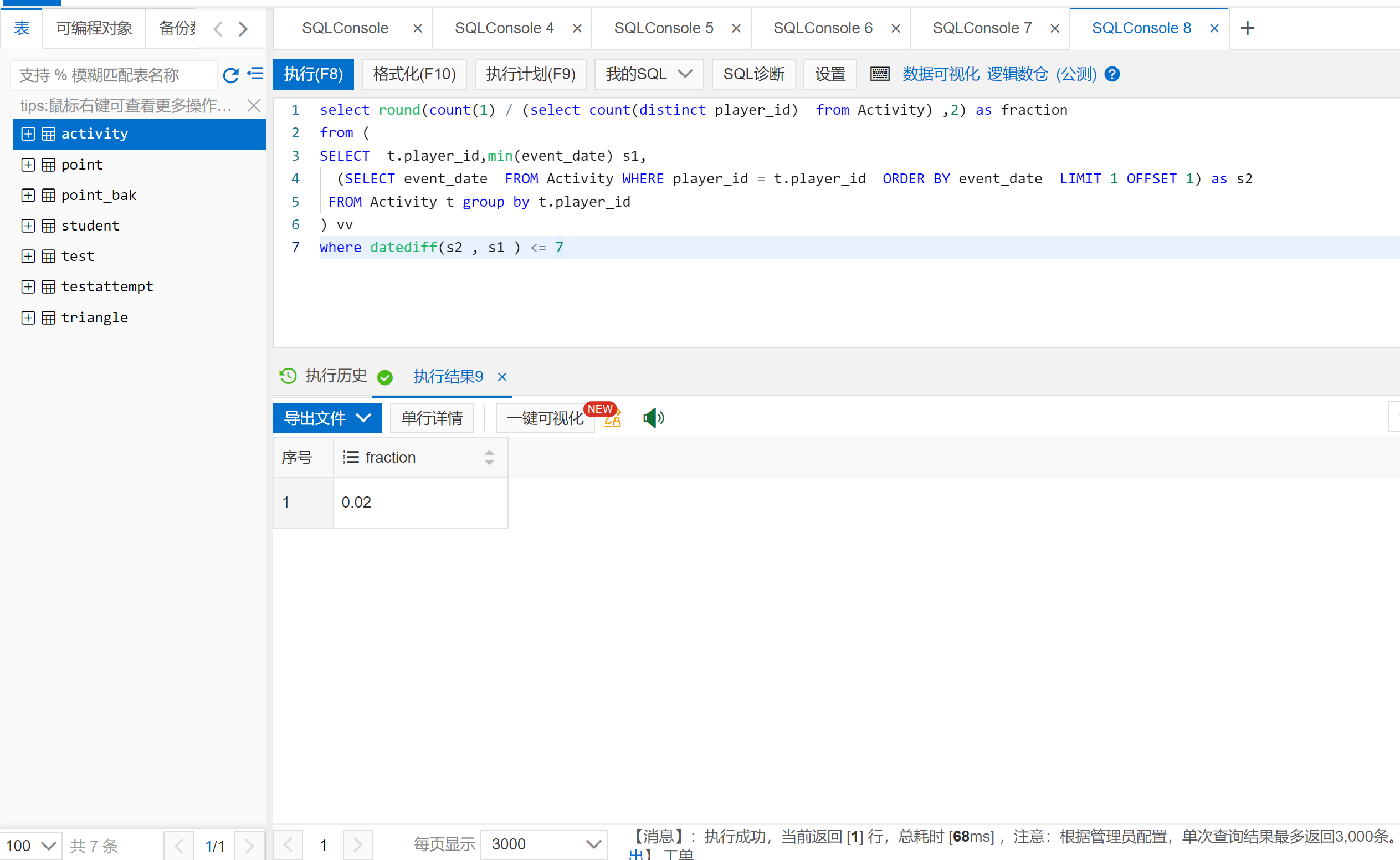
Task: Focus the table name search field
Action: pyautogui.click(x=114, y=75)
